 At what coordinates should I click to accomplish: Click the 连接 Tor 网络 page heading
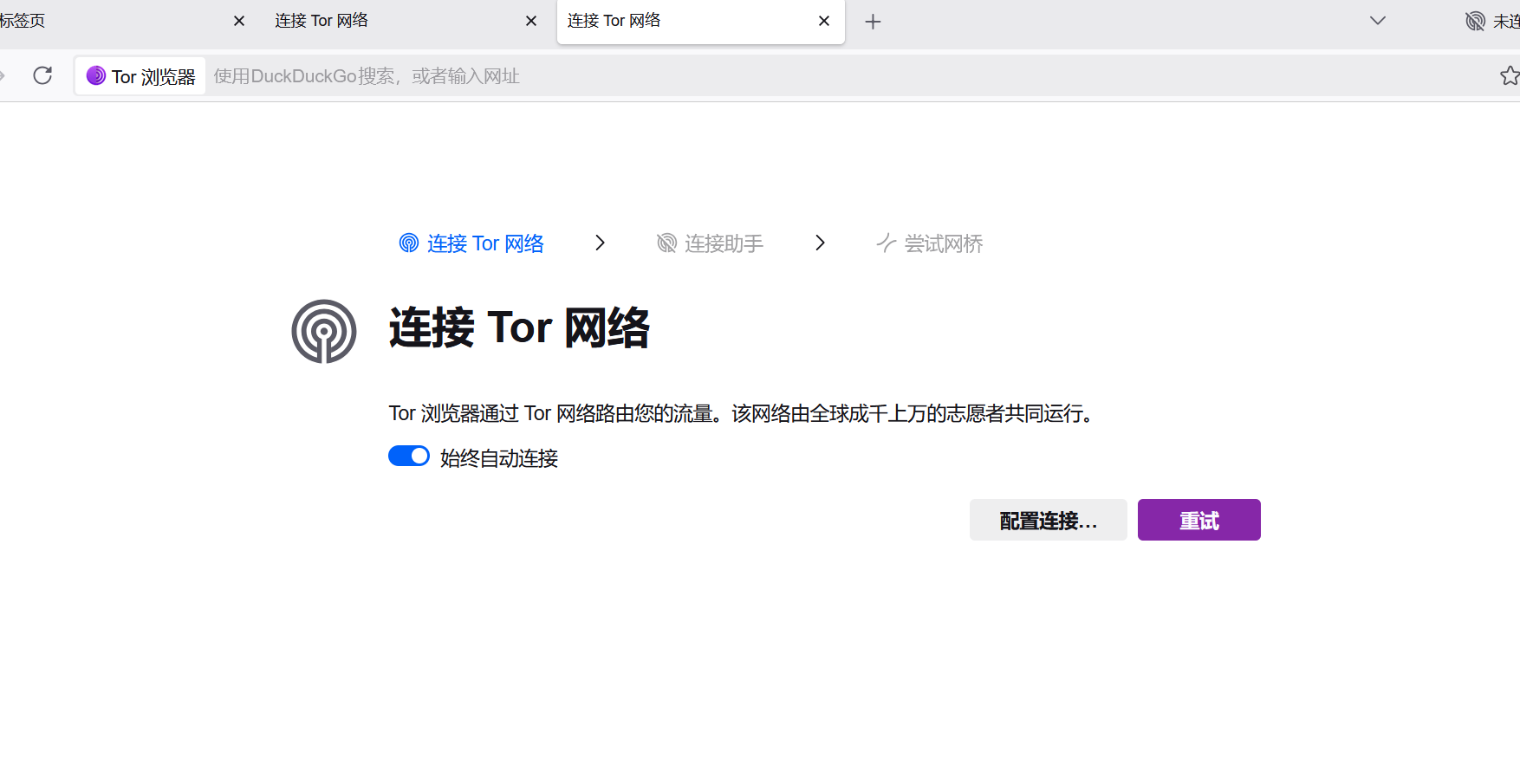519,327
